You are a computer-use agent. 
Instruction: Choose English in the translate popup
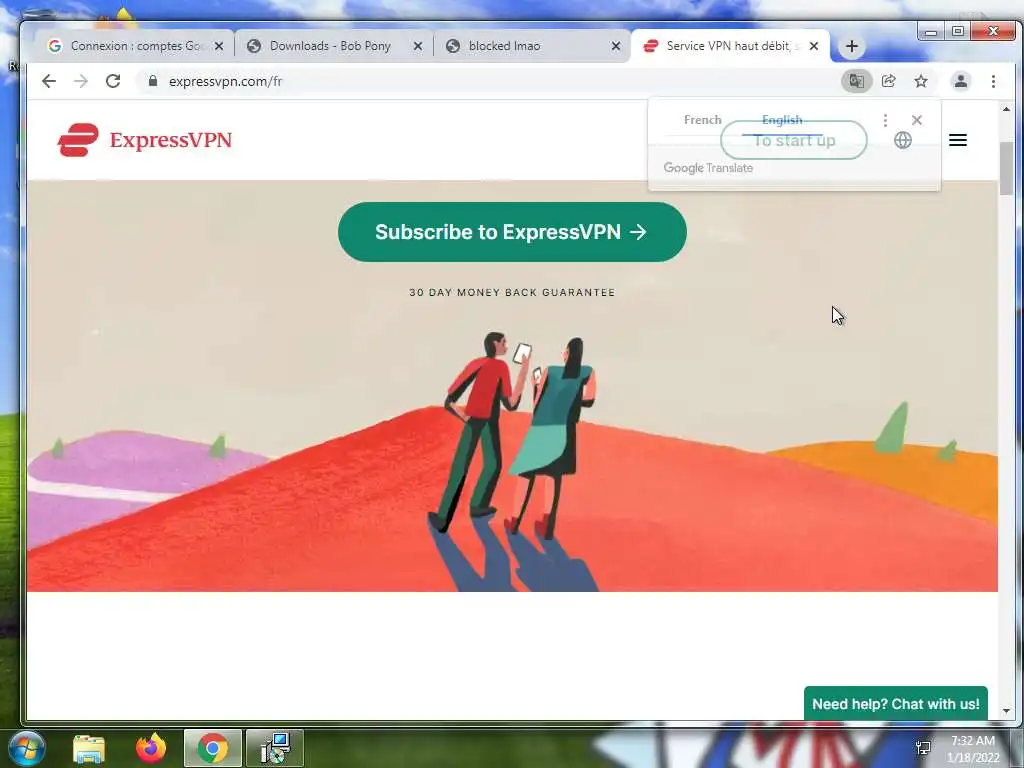[782, 120]
